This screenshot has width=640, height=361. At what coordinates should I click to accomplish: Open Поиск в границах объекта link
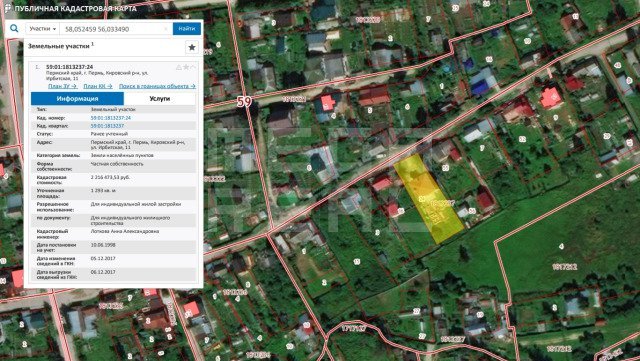[x=157, y=86]
